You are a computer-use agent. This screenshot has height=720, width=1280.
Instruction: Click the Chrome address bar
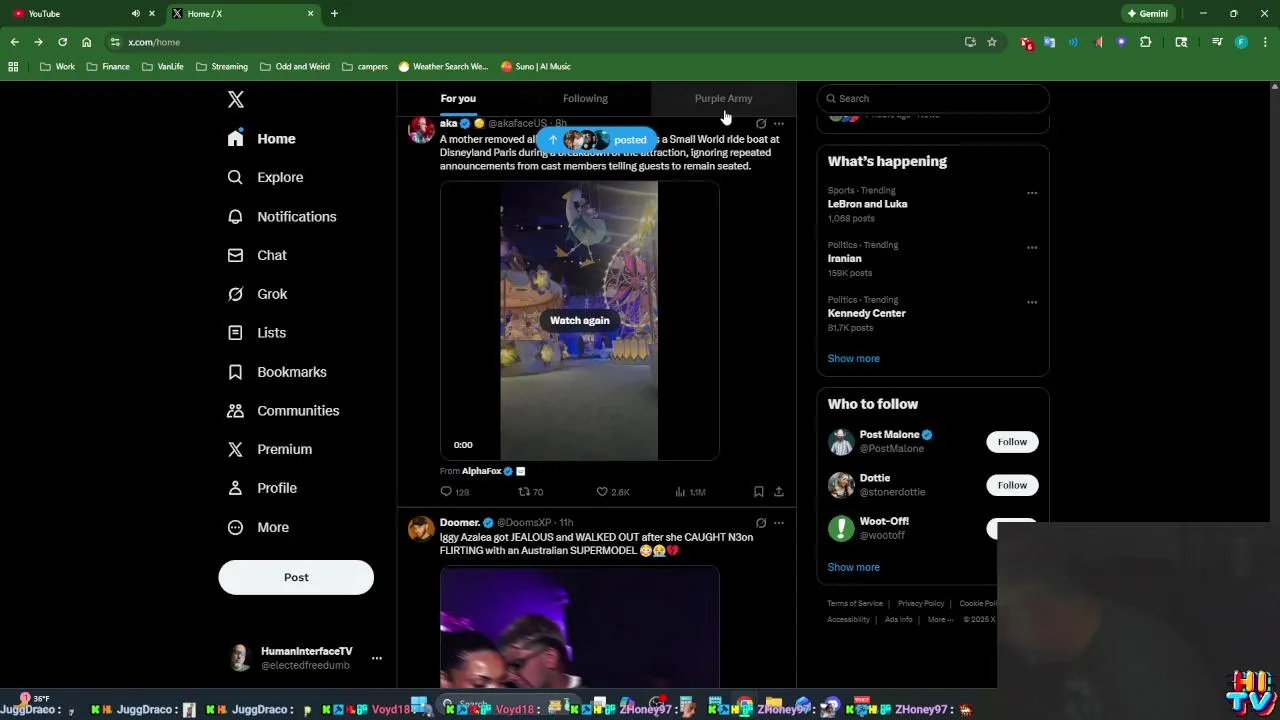pyautogui.click(x=540, y=42)
